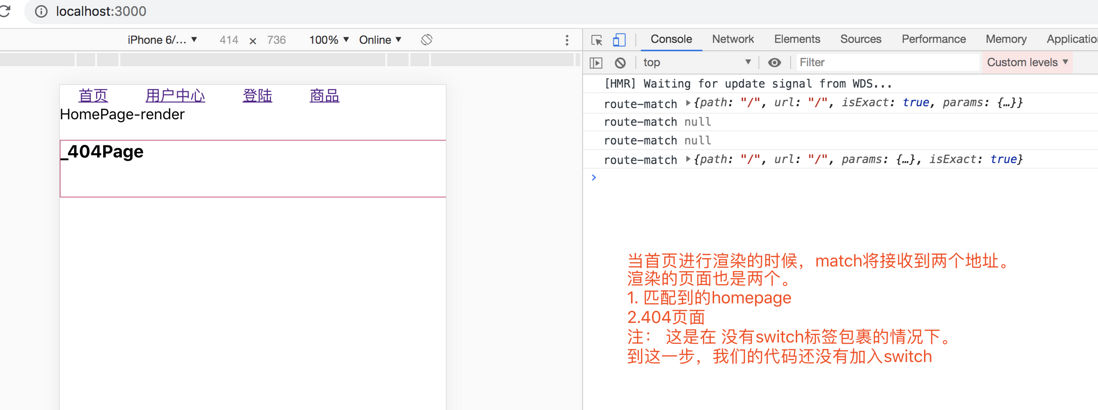
Task: Click the clear console icon
Action: pos(620,62)
